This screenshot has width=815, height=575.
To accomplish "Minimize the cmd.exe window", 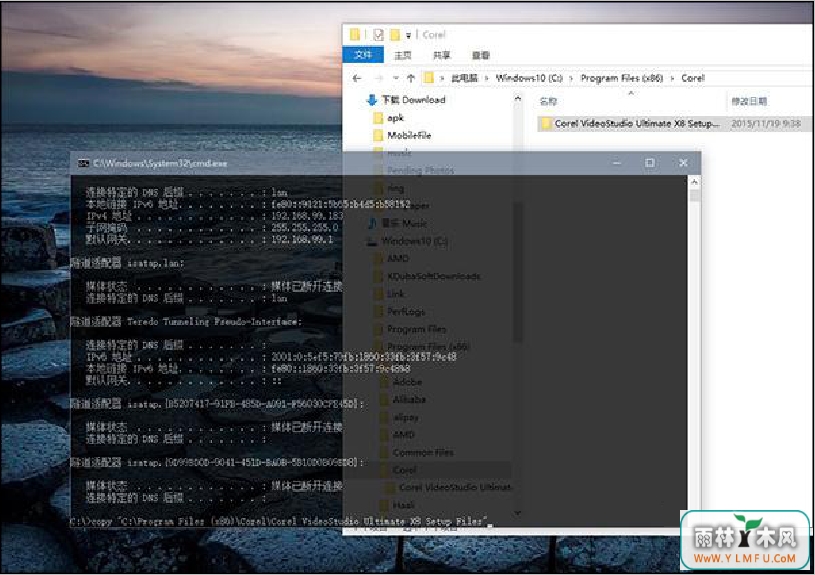I will pos(617,163).
